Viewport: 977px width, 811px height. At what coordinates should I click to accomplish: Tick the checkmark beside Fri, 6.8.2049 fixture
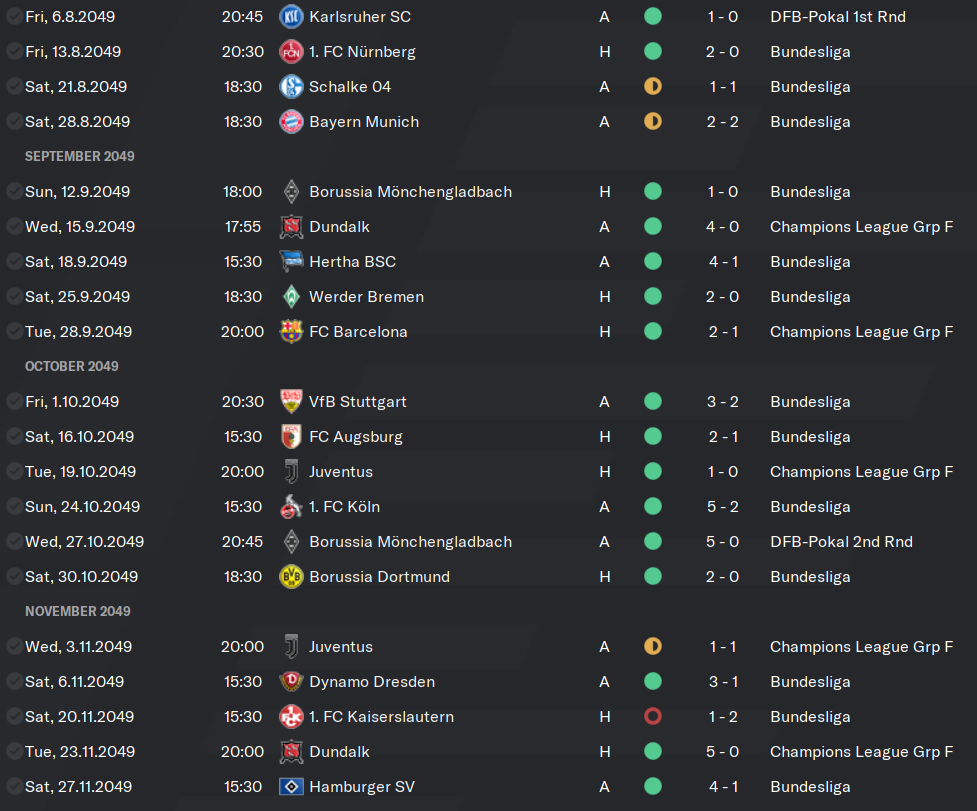[x=13, y=17]
